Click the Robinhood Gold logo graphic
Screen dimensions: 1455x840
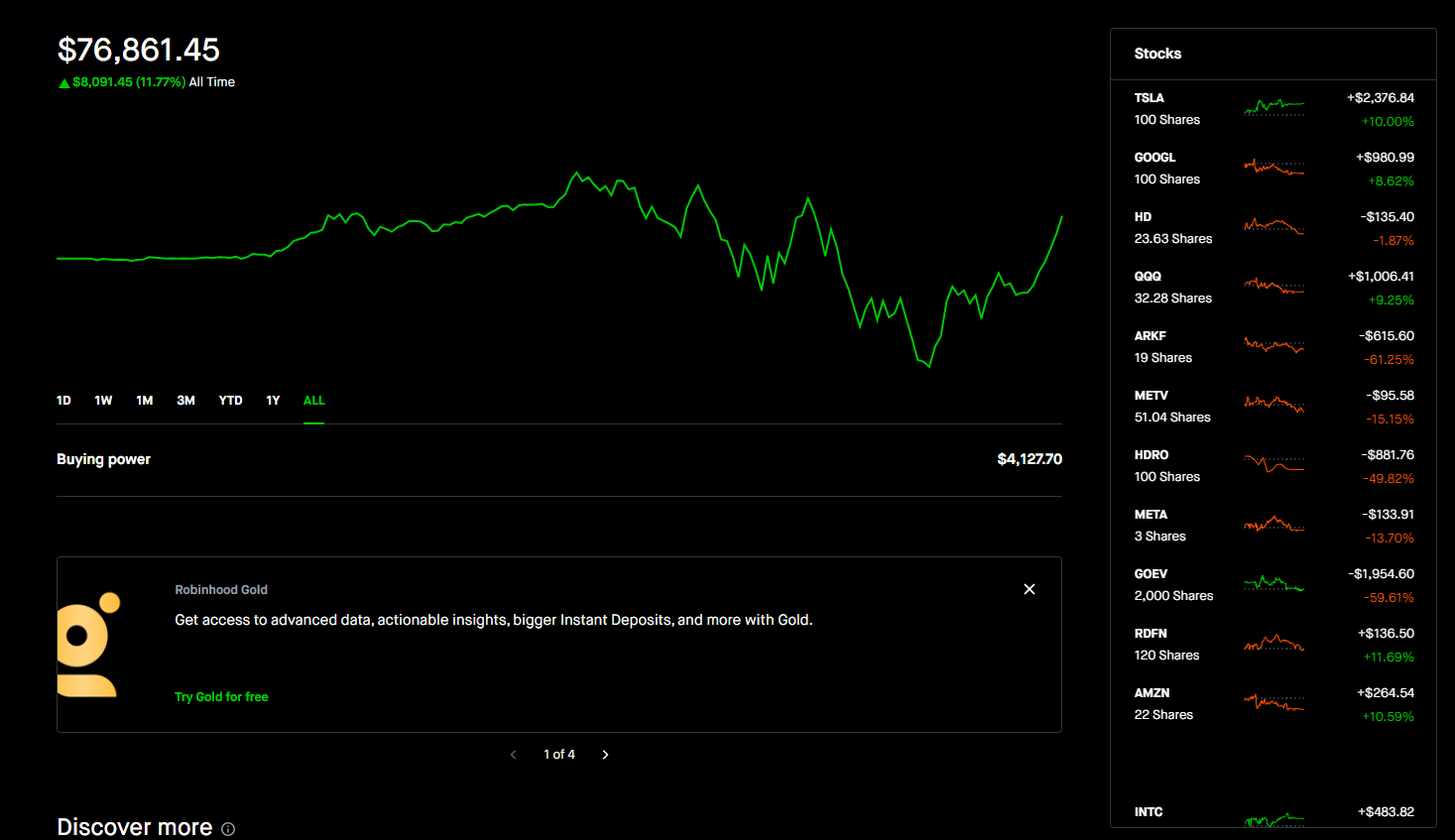coord(88,645)
